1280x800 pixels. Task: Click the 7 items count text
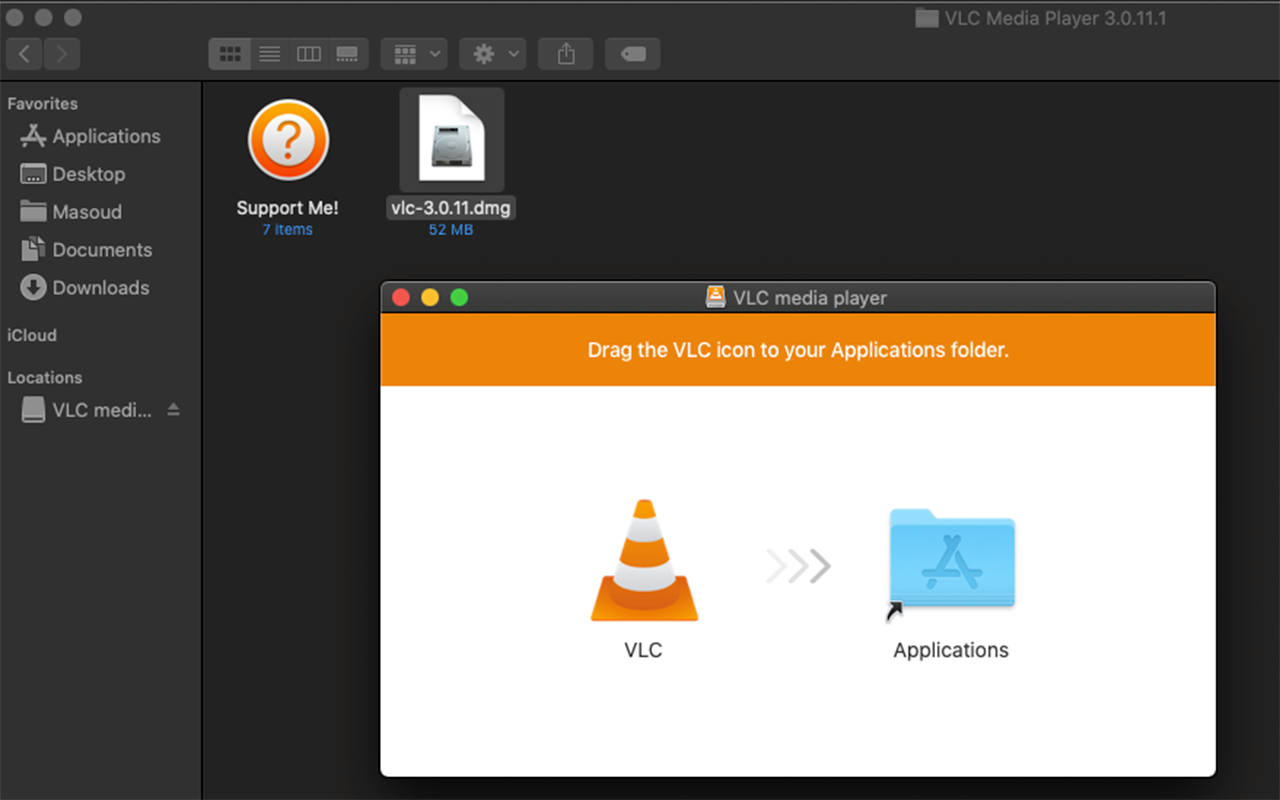click(x=287, y=230)
